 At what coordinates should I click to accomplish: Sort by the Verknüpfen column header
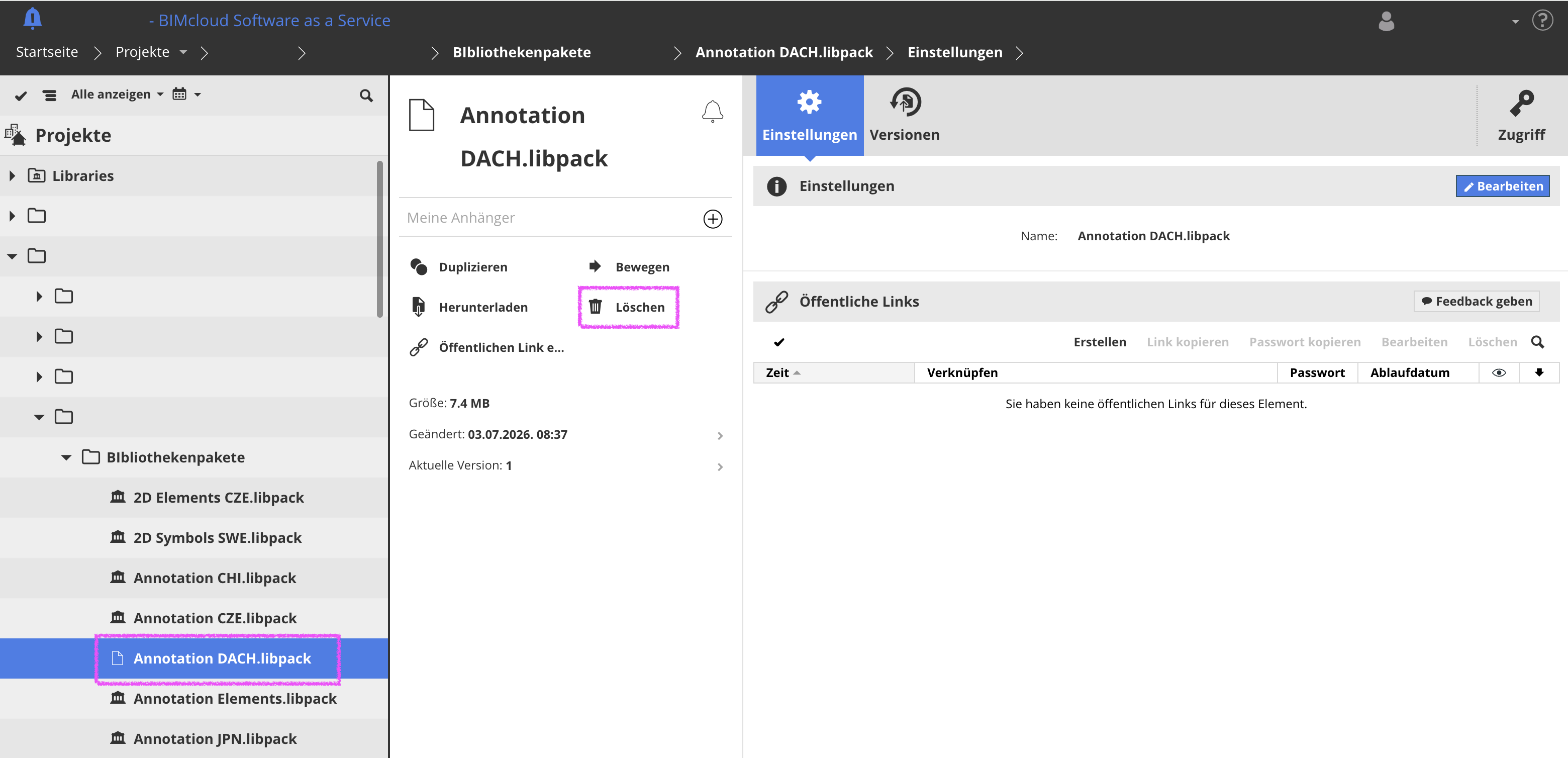click(1095, 372)
